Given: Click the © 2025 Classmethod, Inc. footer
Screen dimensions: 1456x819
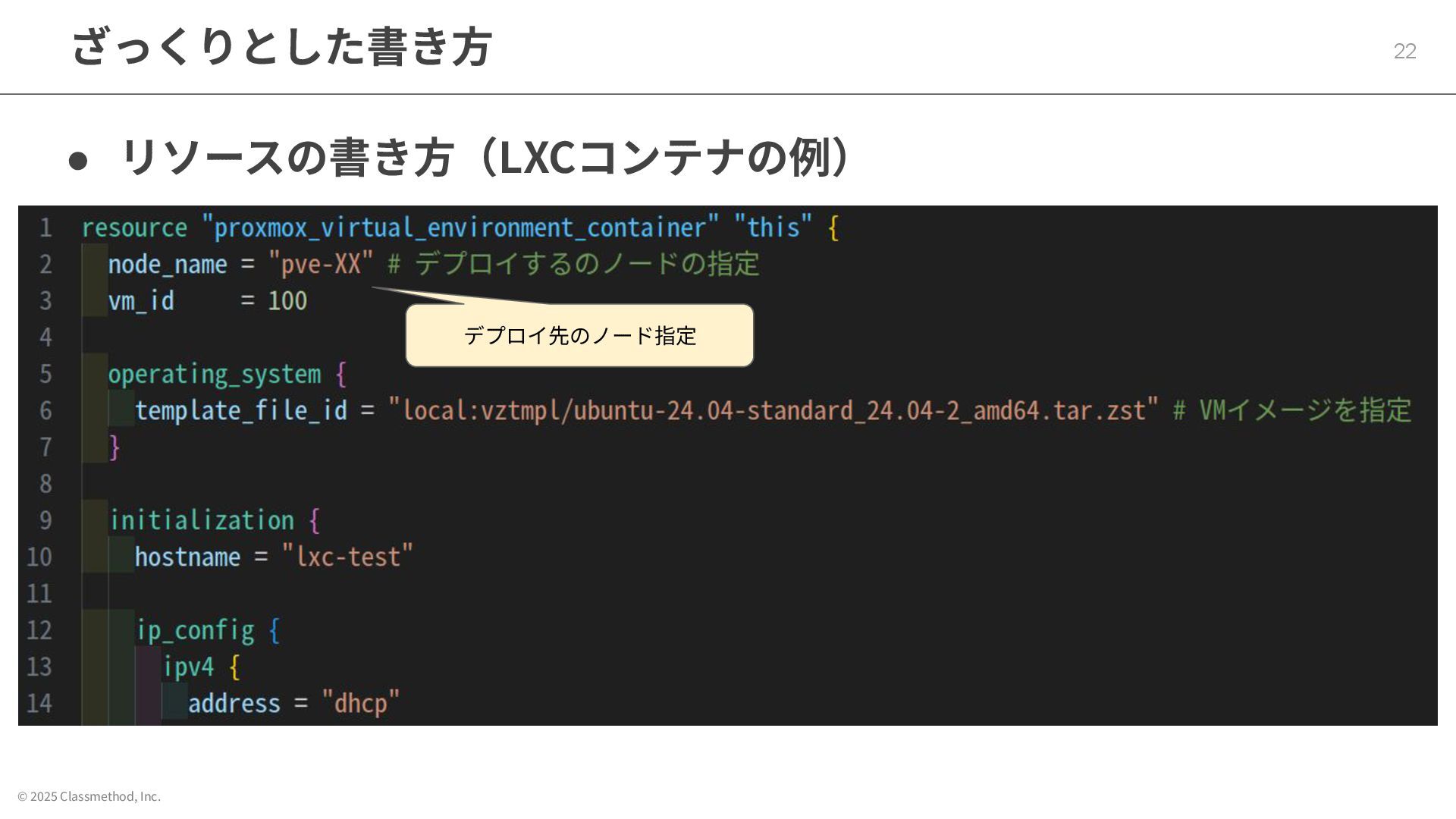Looking at the screenshot, I should (x=89, y=796).
